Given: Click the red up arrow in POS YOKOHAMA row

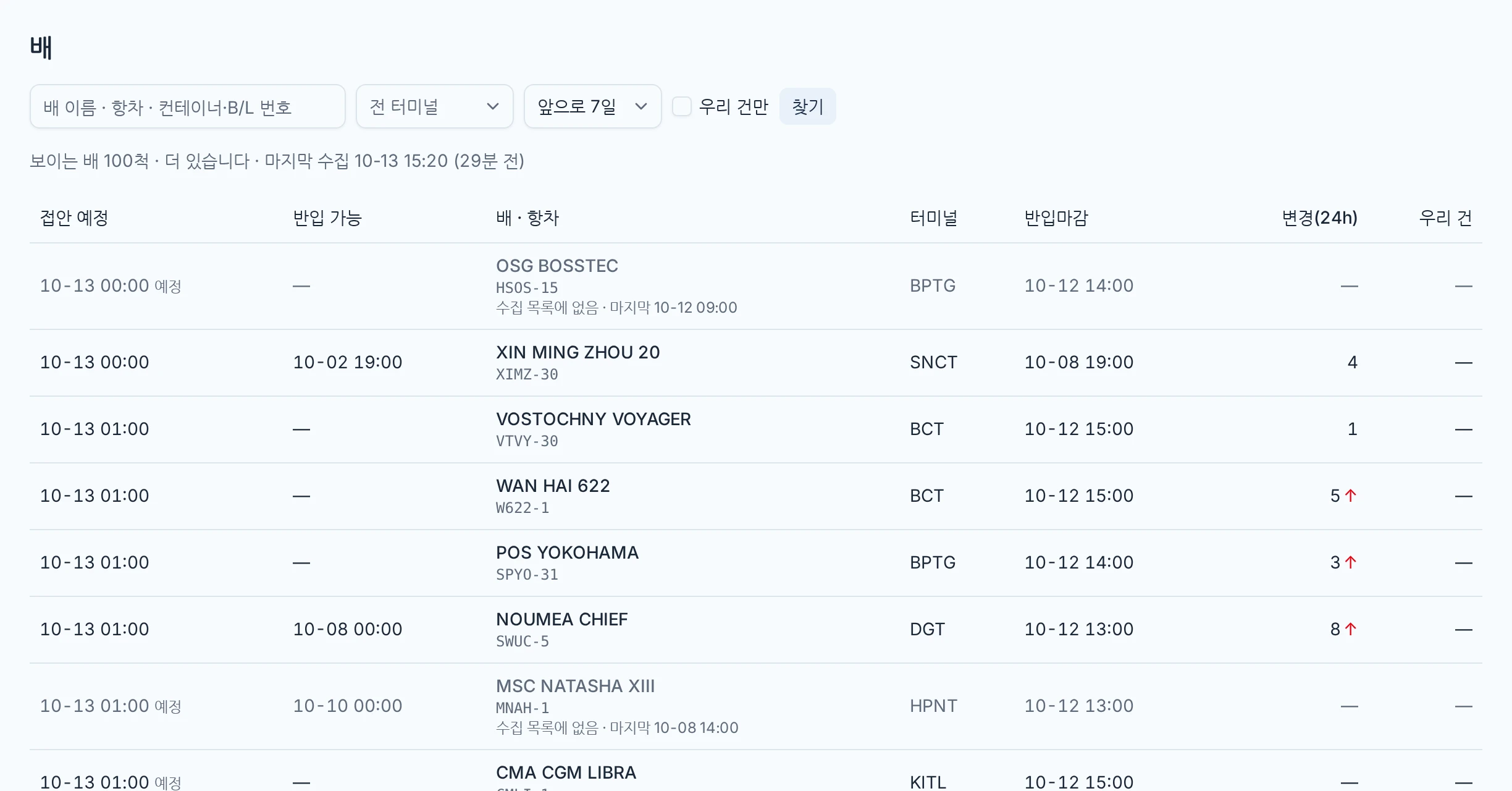Looking at the screenshot, I should 1351,562.
